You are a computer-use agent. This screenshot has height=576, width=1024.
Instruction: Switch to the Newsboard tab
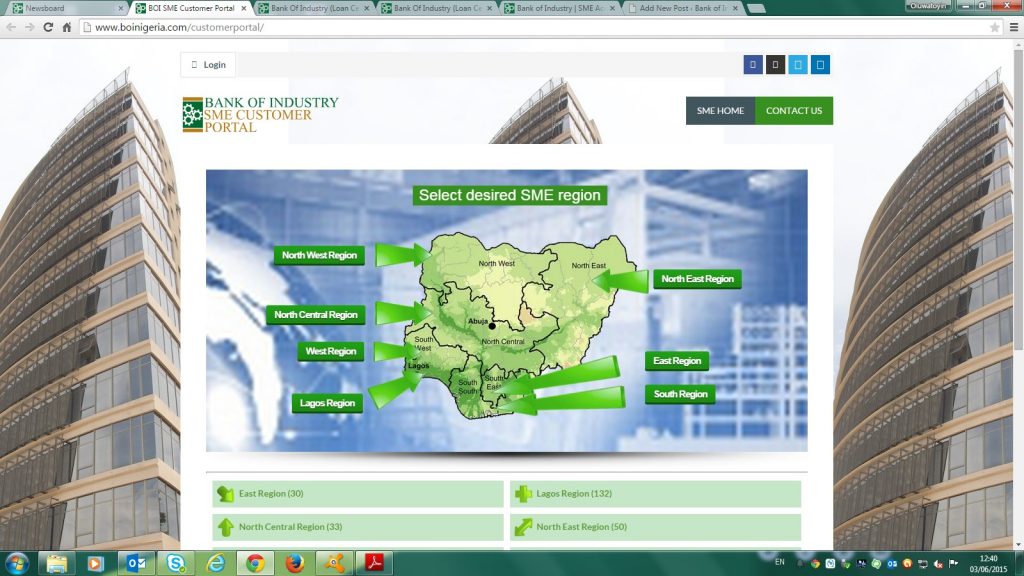click(69, 8)
